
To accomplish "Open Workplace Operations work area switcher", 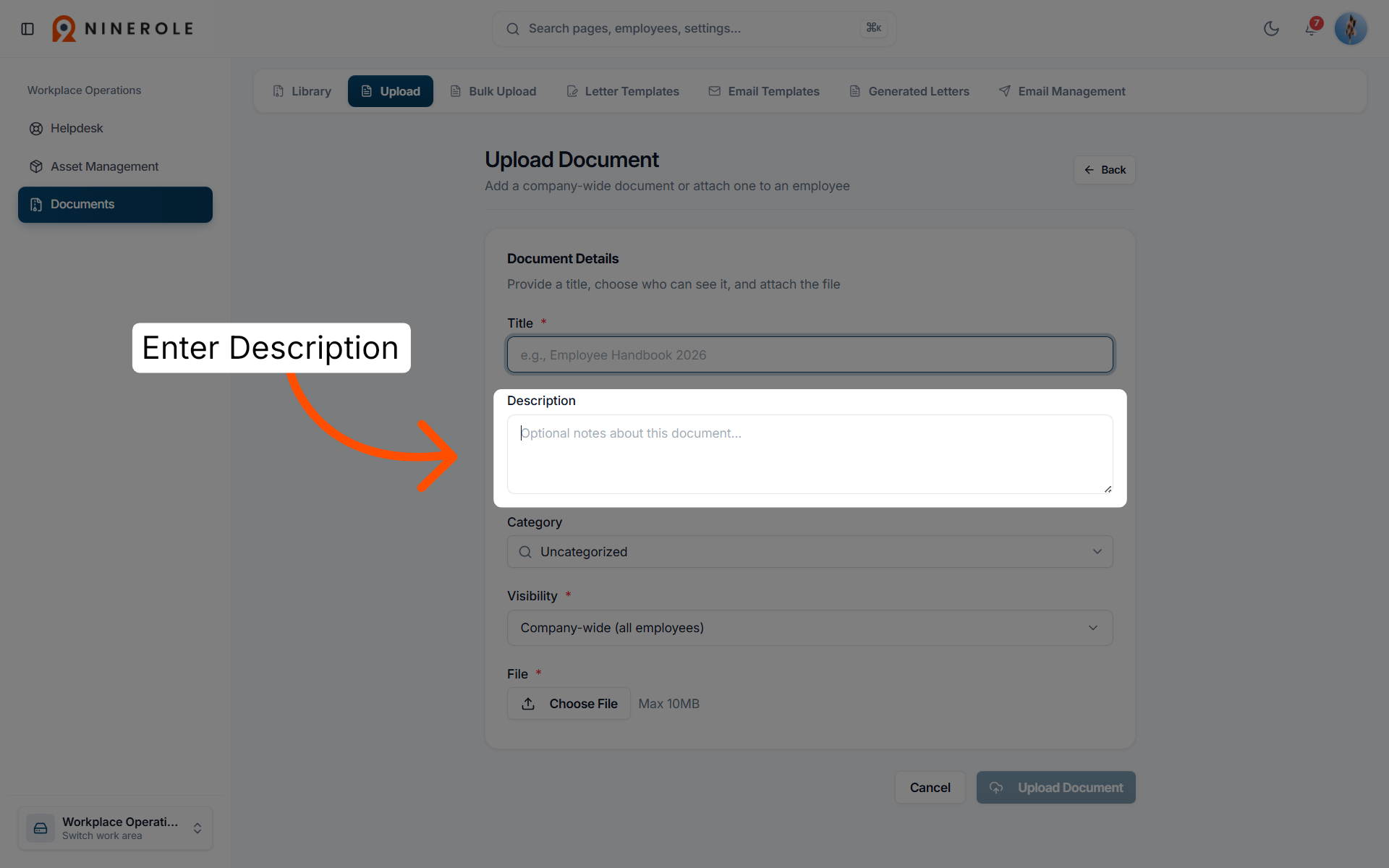I will tap(115, 828).
